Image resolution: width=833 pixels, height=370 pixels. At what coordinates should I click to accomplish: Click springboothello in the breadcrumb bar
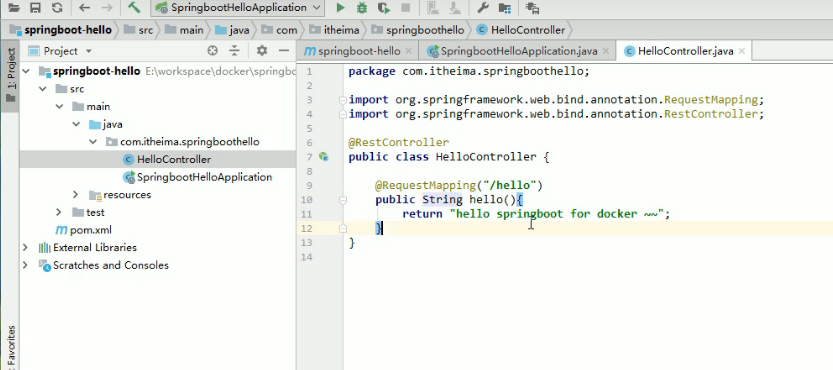pyautogui.click(x=418, y=30)
